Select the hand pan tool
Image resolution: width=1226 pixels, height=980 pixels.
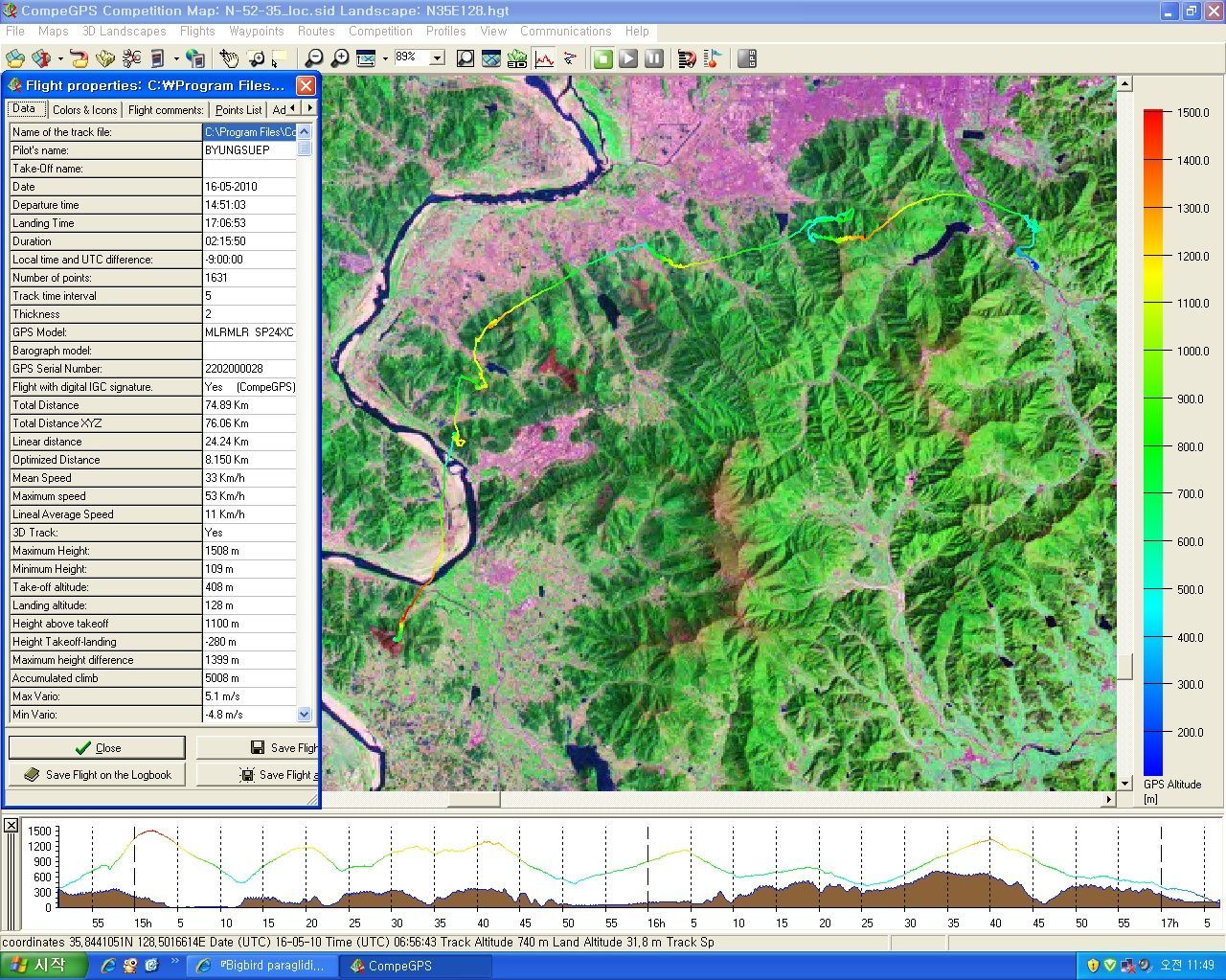click(230, 58)
